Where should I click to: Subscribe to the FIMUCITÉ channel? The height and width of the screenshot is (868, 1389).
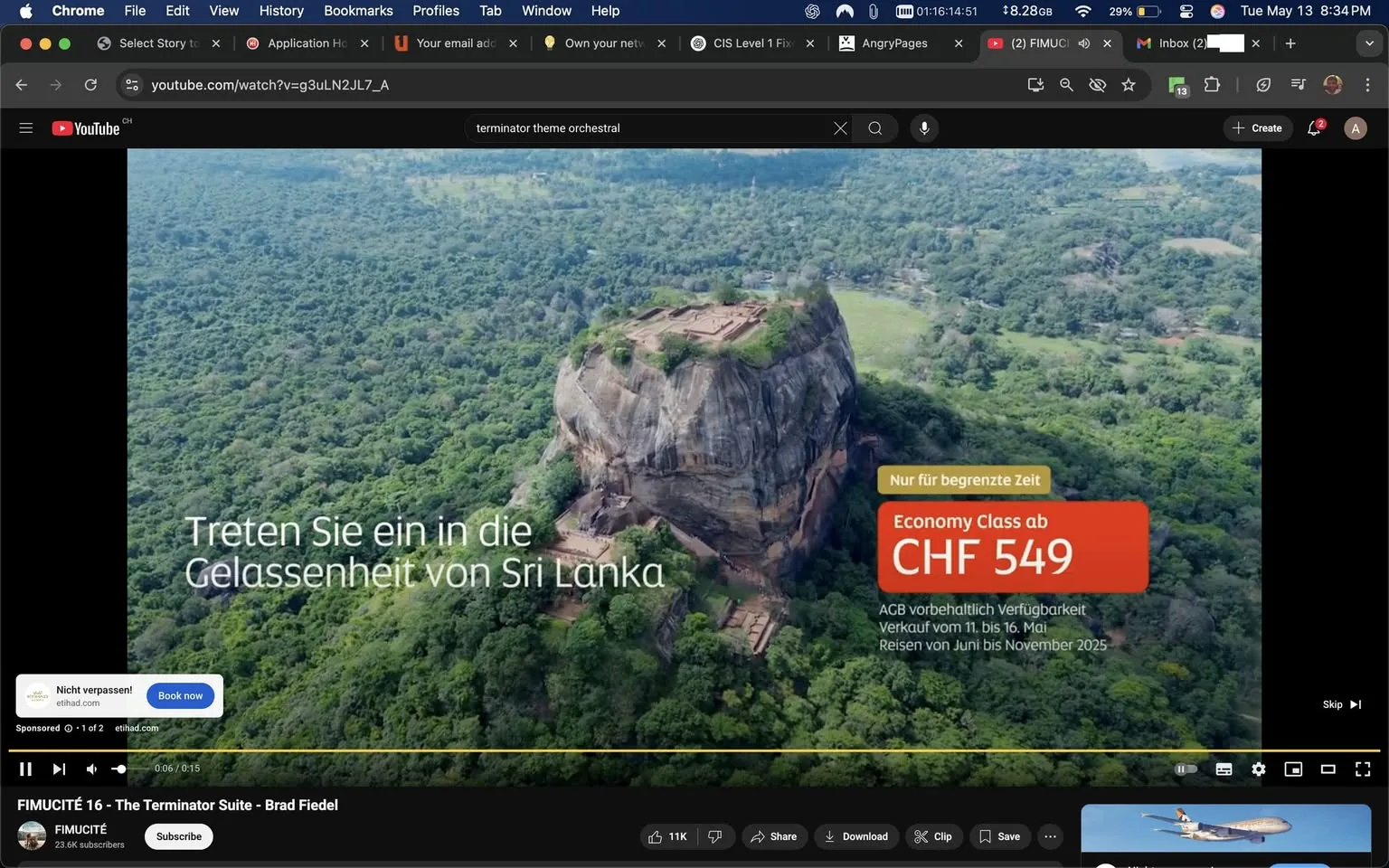coord(178,836)
